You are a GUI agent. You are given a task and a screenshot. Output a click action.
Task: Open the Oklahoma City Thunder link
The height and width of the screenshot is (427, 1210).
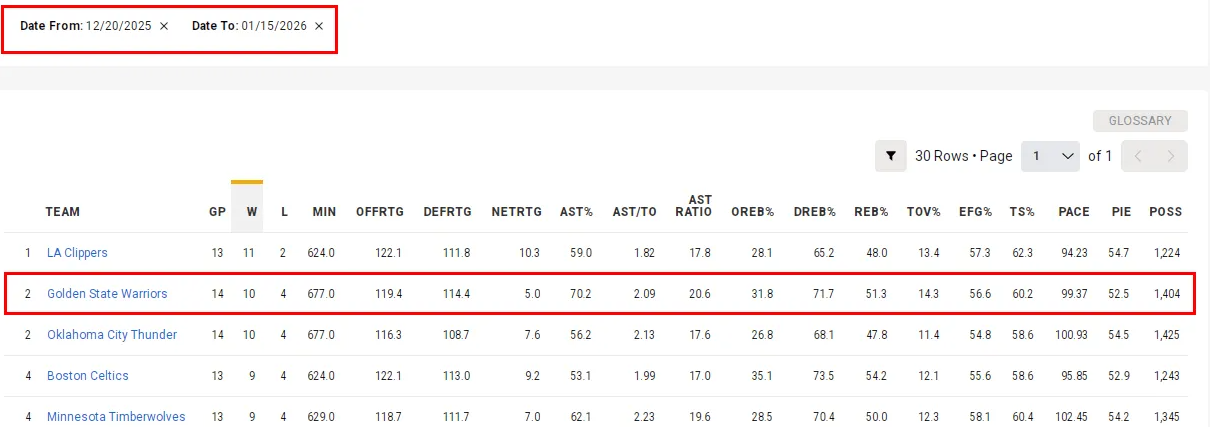(112, 335)
